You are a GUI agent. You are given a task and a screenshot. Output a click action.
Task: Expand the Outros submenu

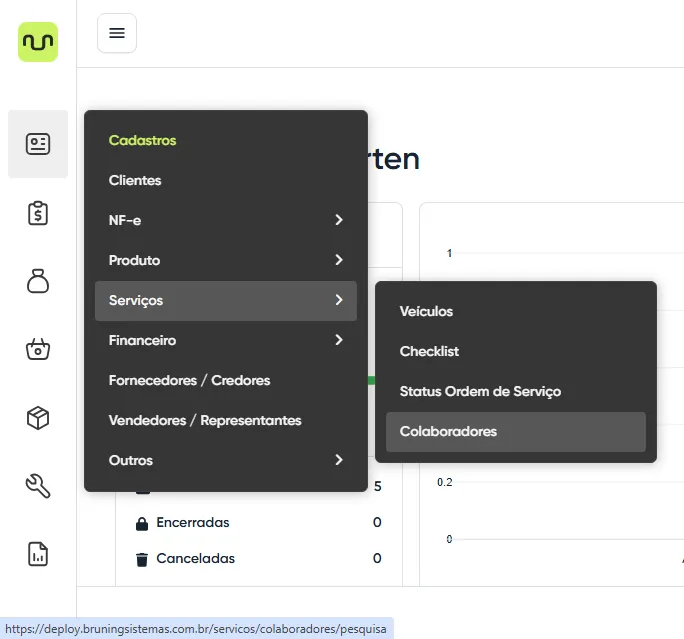[225, 460]
